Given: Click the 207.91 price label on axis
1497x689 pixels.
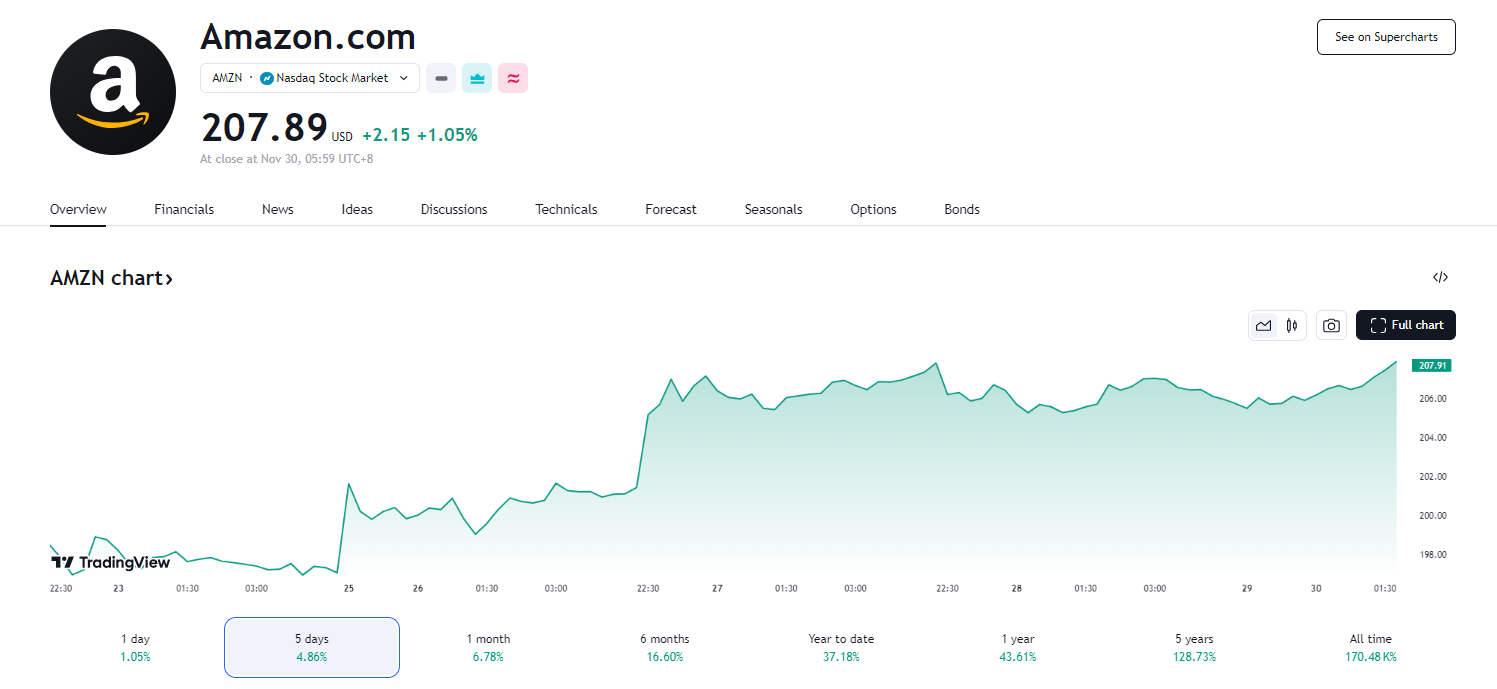Looking at the screenshot, I should point(1431,365).
